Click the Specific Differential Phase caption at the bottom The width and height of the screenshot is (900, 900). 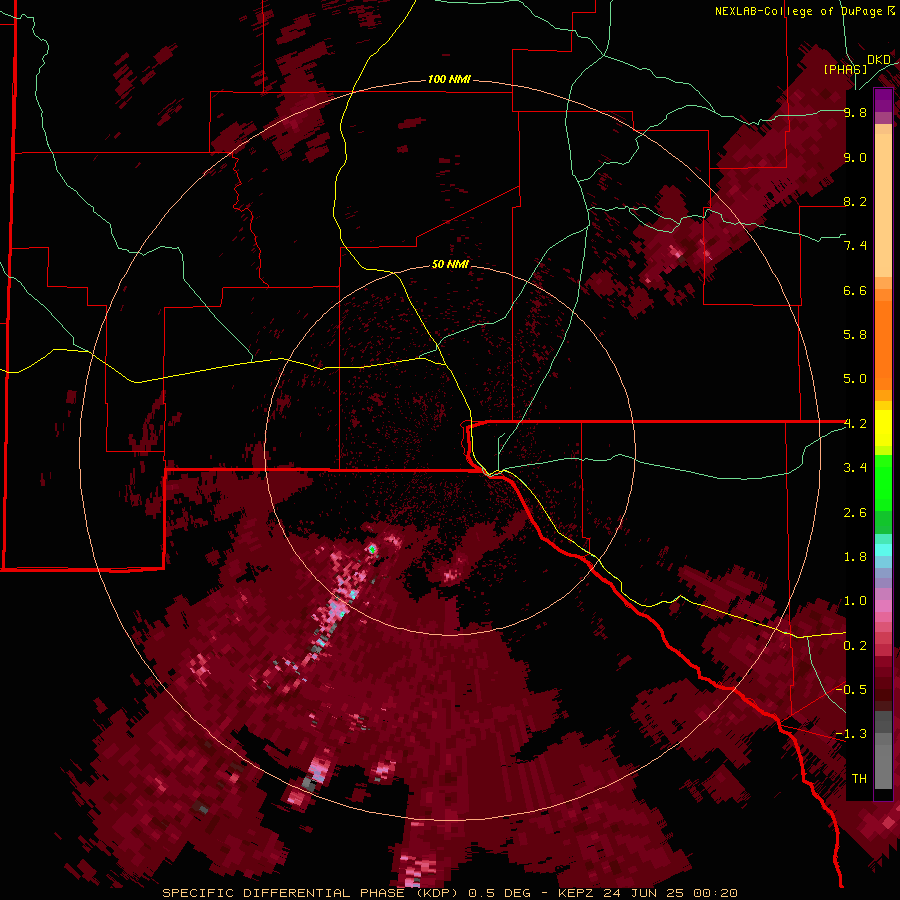pyautogui.click(x=450, y=893)
